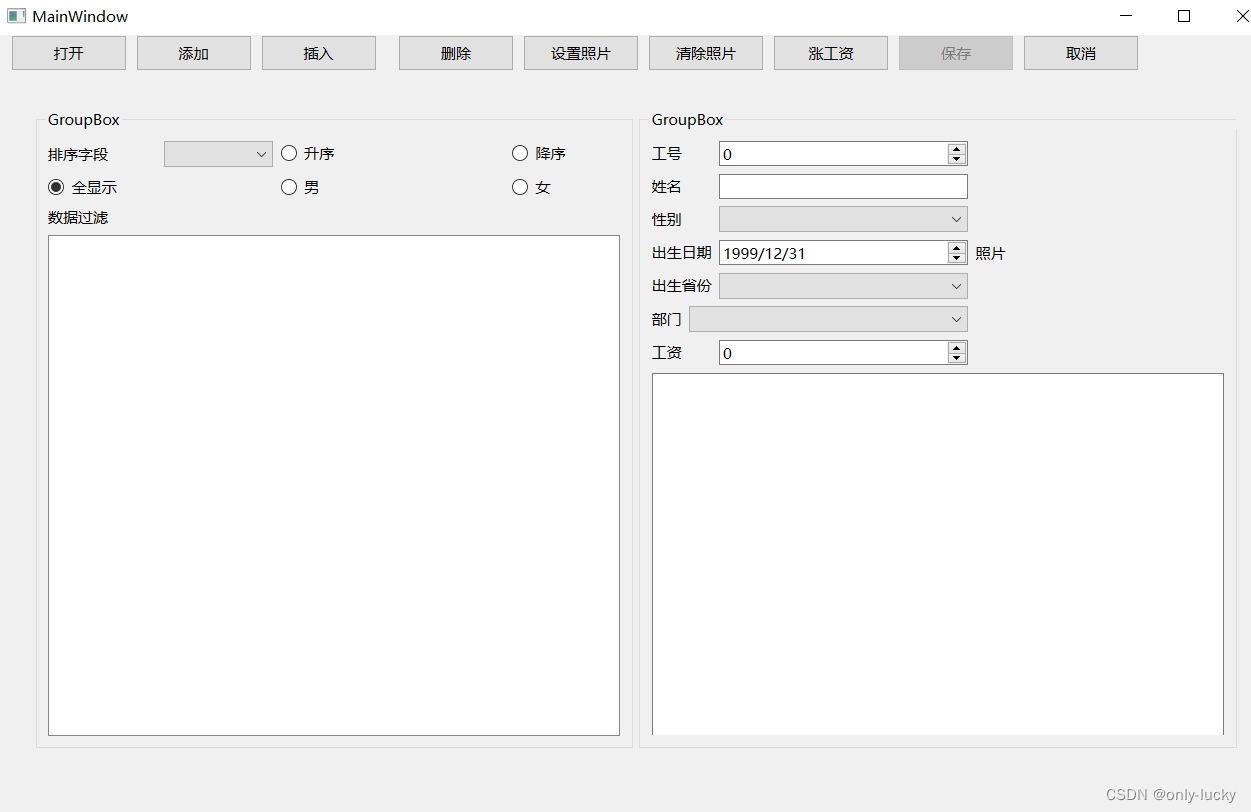Click the 设置照片 button

pyautogui.click(x=581, y=53)
